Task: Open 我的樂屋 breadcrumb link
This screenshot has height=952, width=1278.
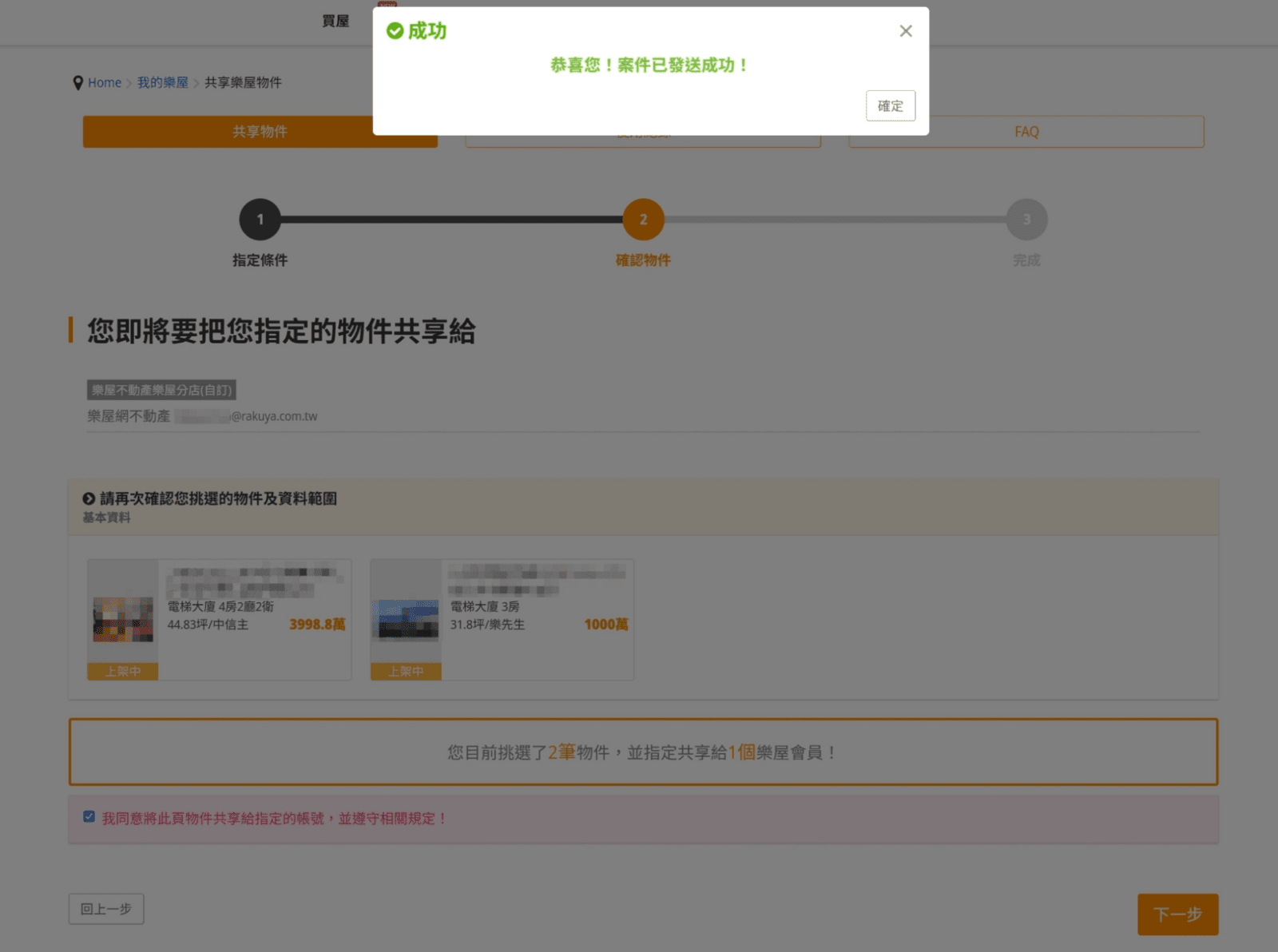Action: tap(163, 83)
